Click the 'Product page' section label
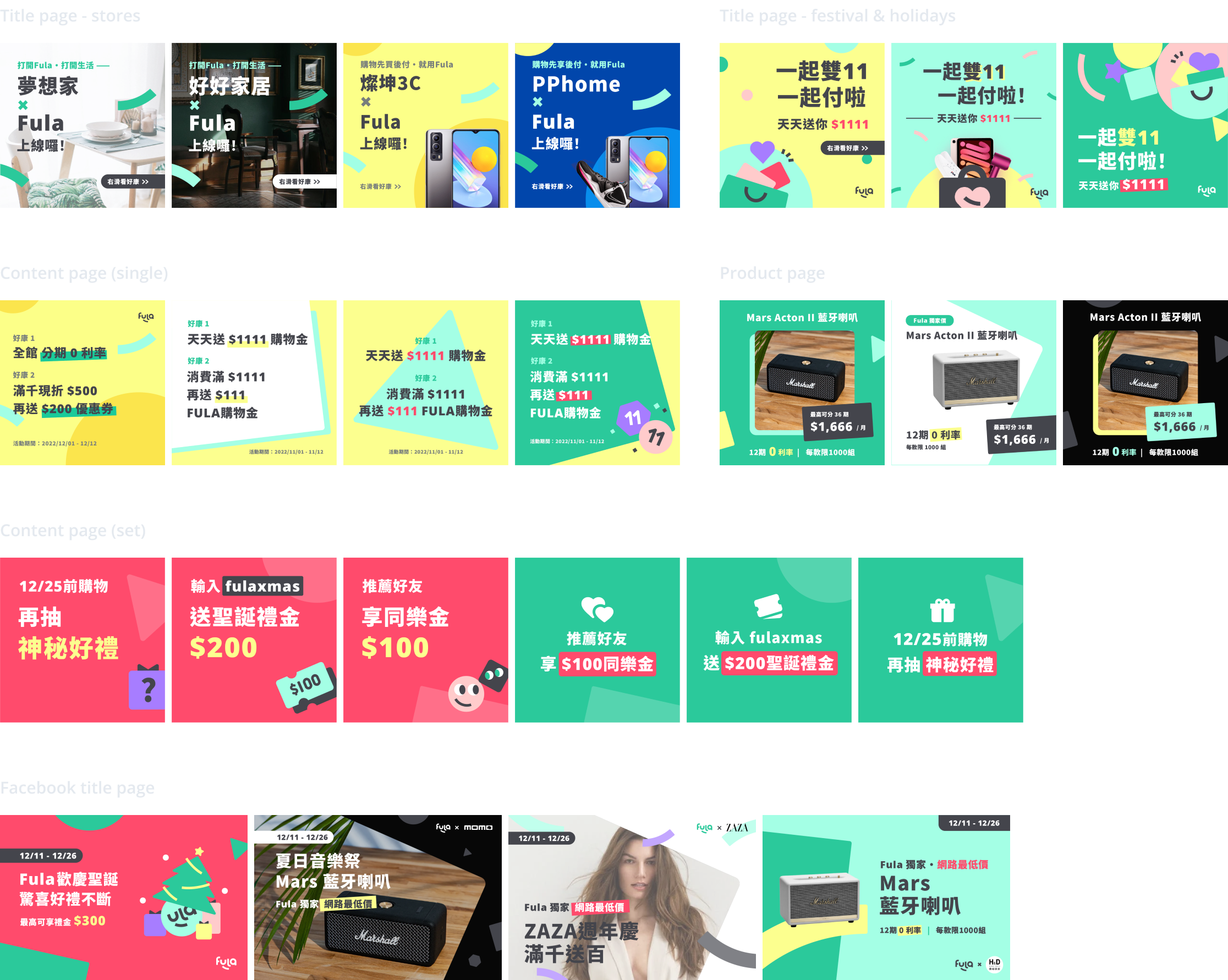Viewport: 1228px width, 980px height. click(x=772, y=273)
